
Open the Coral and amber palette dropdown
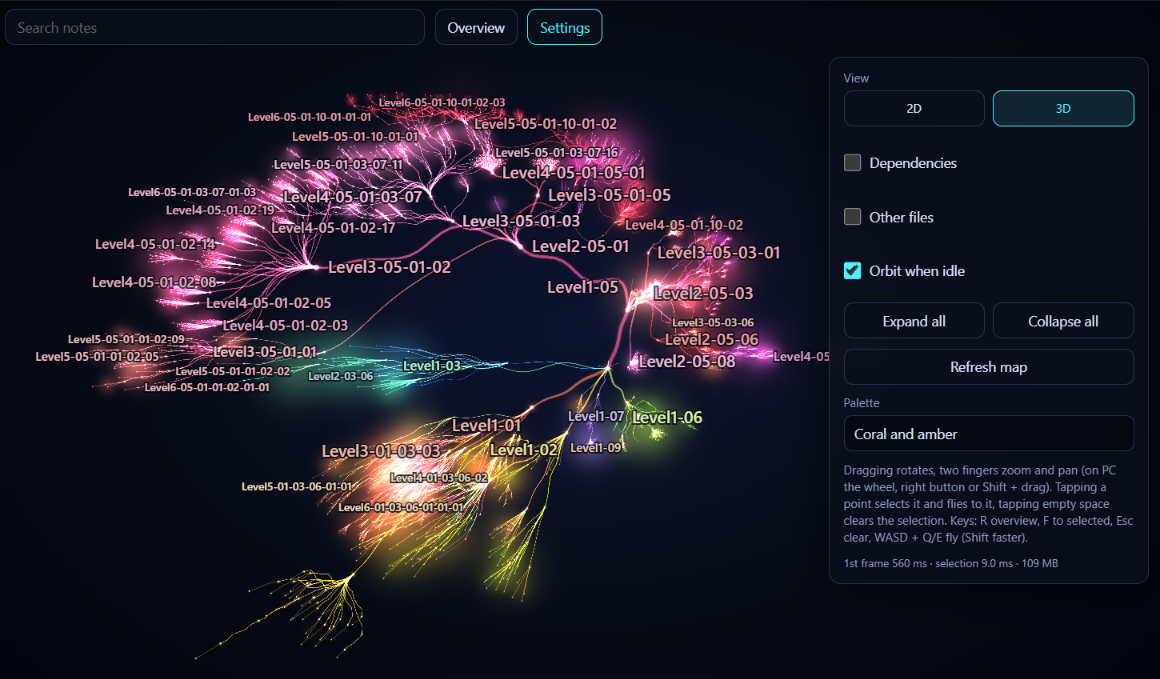(988, 433)
